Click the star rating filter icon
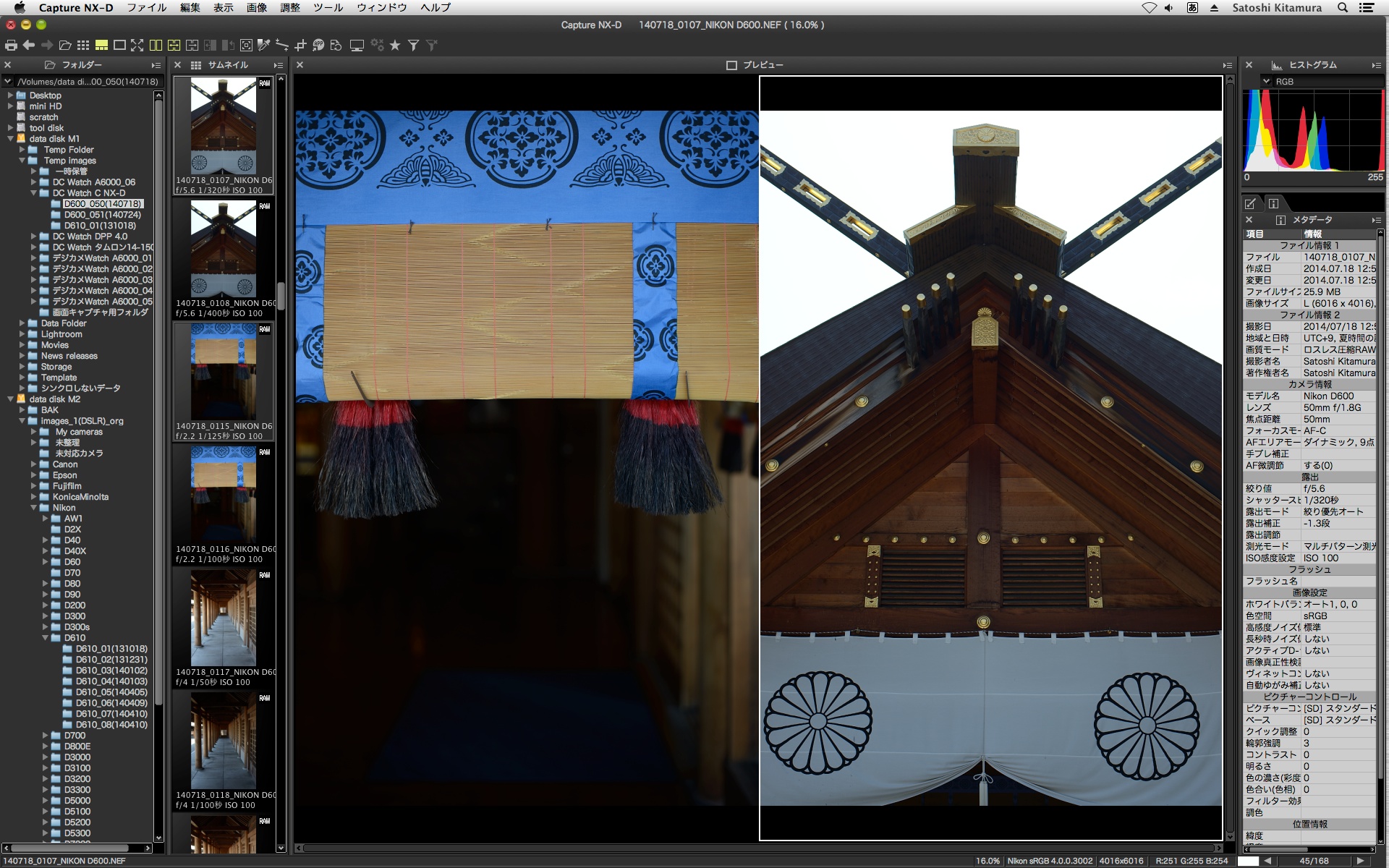Screen dimensions: 1389x868 click(x=395, y=45)
